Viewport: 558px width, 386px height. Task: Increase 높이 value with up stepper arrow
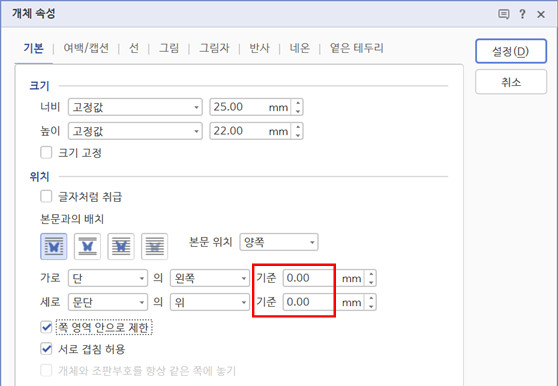[298, 127]
